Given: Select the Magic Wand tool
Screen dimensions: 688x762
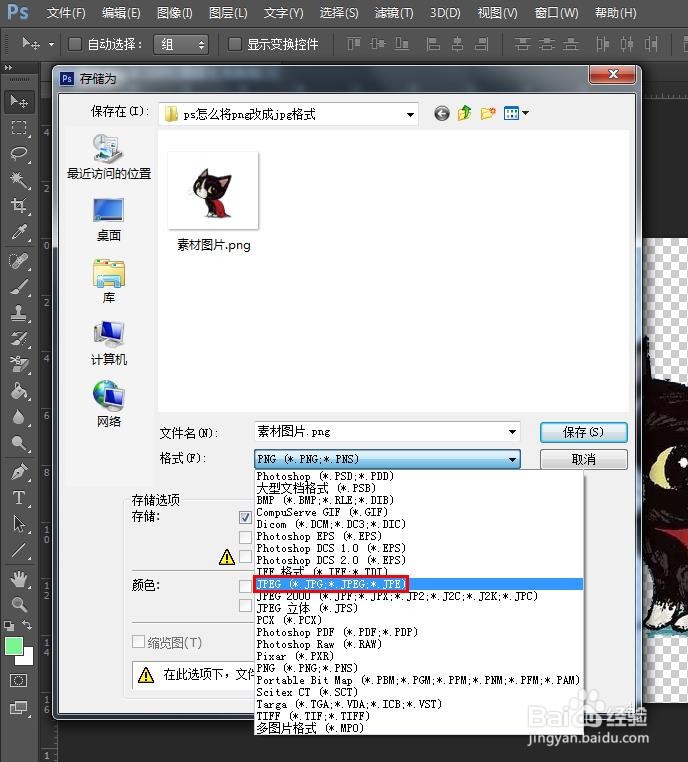Looking at the screenshot, I should click(x=19, y=180).
